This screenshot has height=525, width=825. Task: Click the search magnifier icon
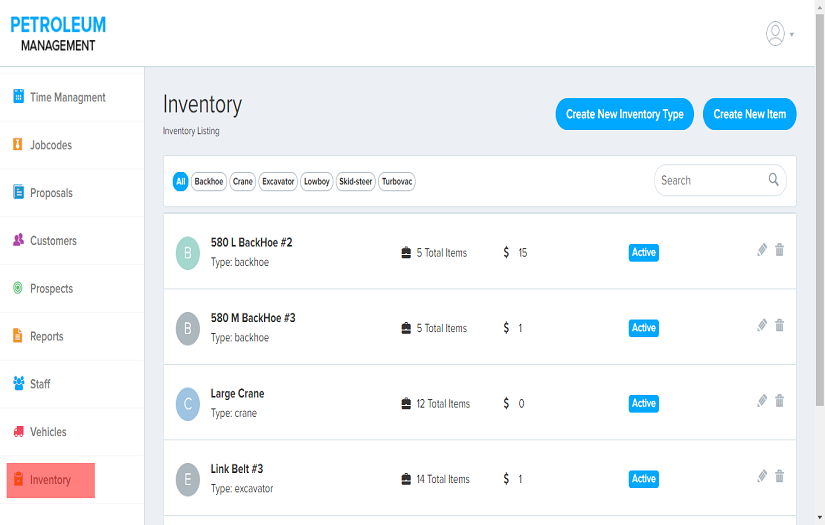(x=773, y=179)
